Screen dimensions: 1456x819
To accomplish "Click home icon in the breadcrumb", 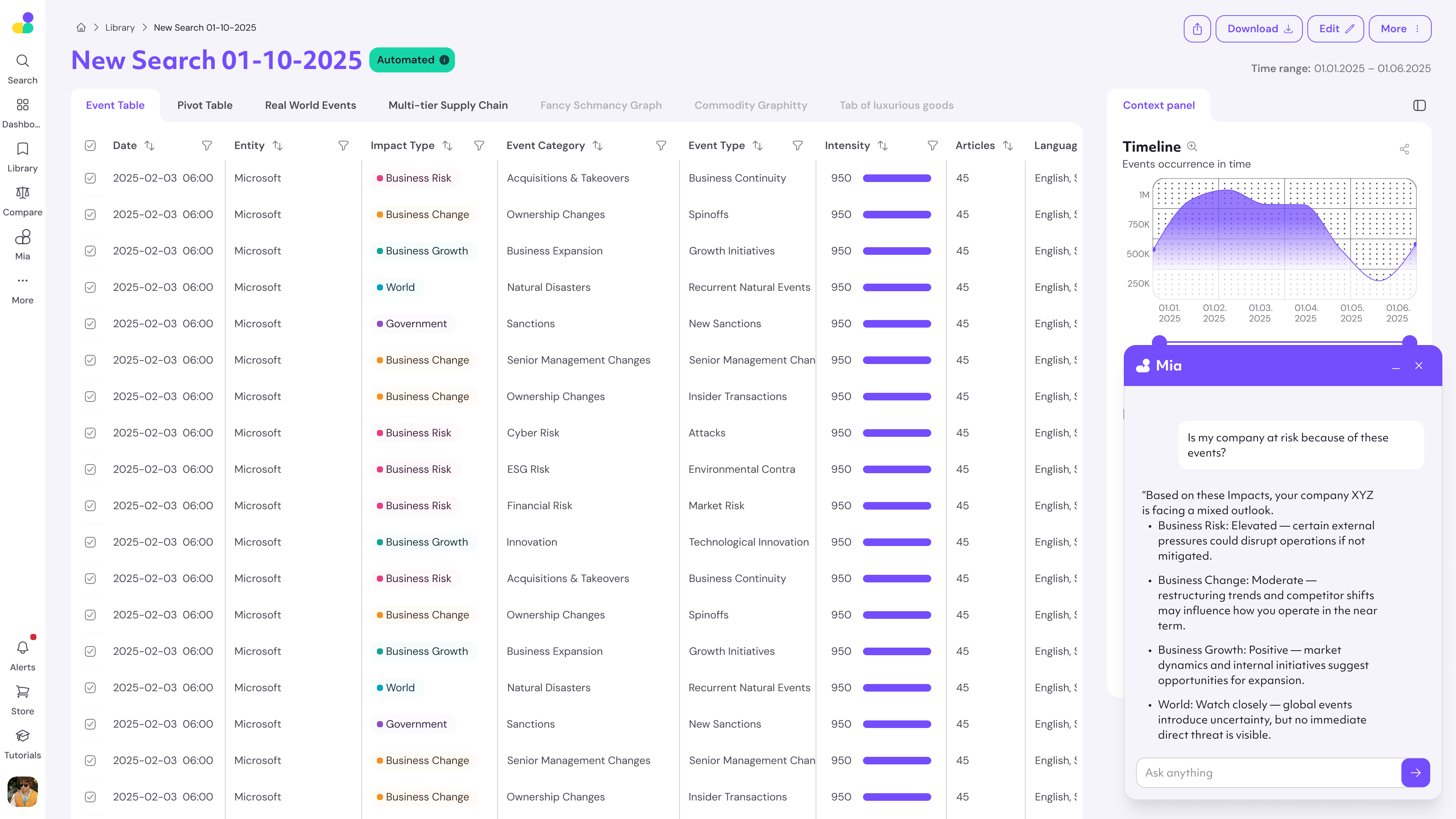I will tap(81, 28).
